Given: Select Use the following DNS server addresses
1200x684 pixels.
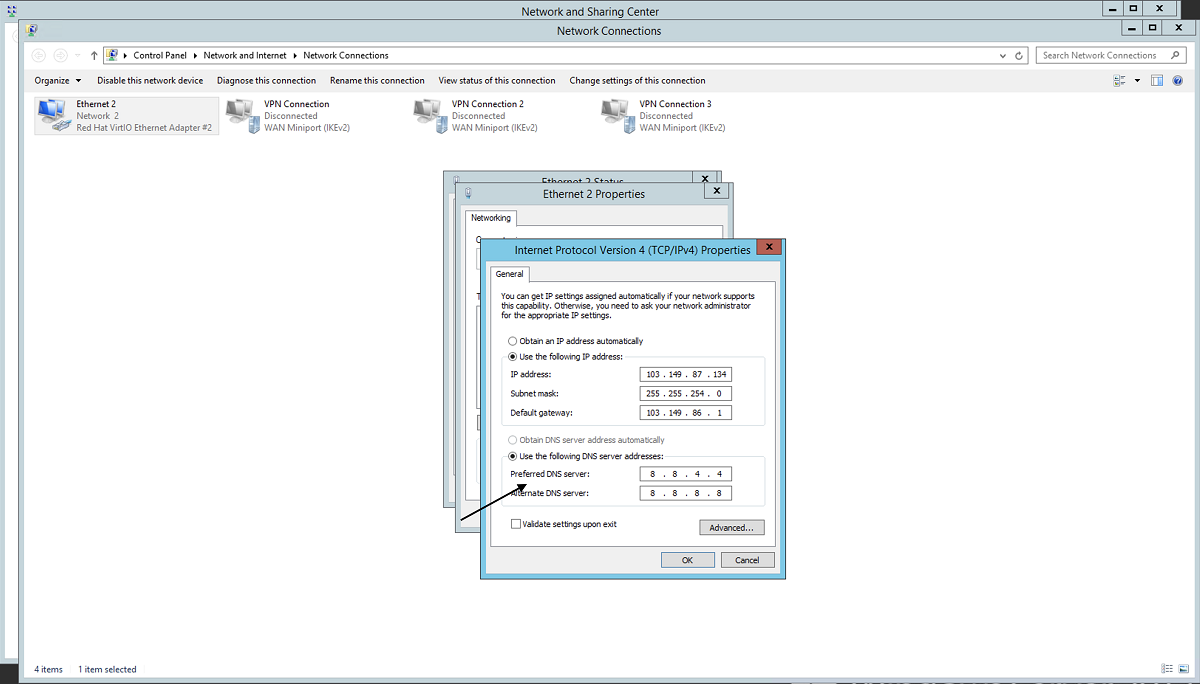Looking at the screenshot, I should pos(513,456).
